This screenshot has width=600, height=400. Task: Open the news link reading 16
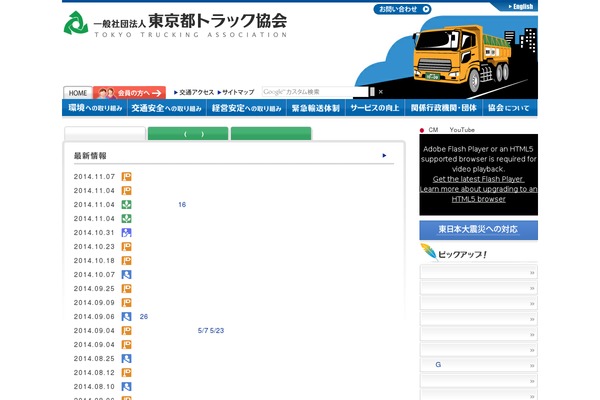(x=182, y=204)
